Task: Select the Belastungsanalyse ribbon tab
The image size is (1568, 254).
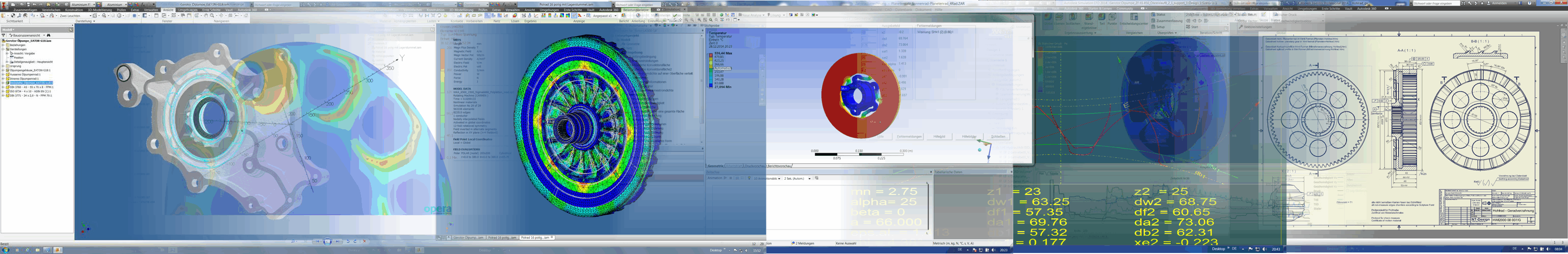Action: pyautogui.click(x=636, y=10)
